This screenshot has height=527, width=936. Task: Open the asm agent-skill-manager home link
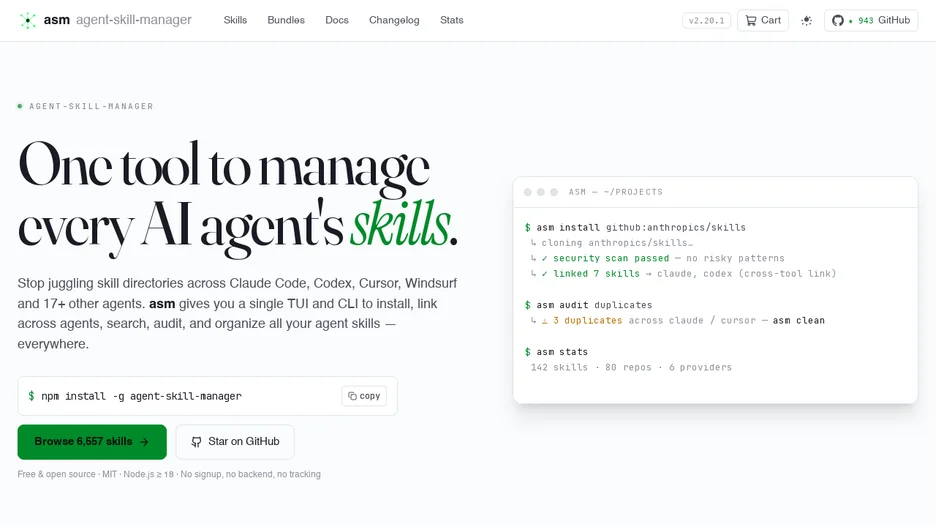point(105,20)
